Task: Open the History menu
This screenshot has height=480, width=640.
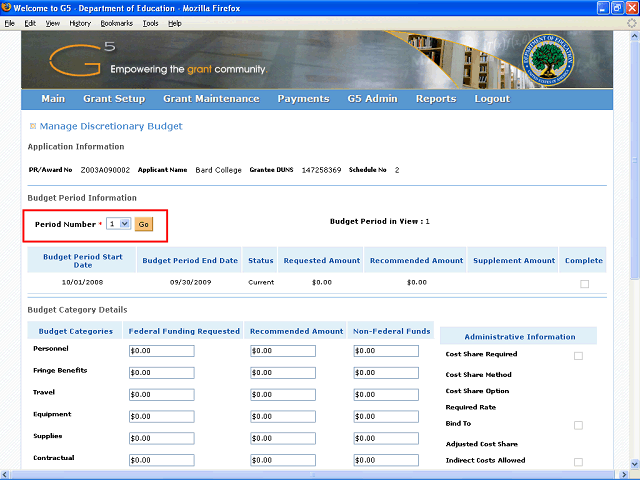Action: tap(80, 23)
